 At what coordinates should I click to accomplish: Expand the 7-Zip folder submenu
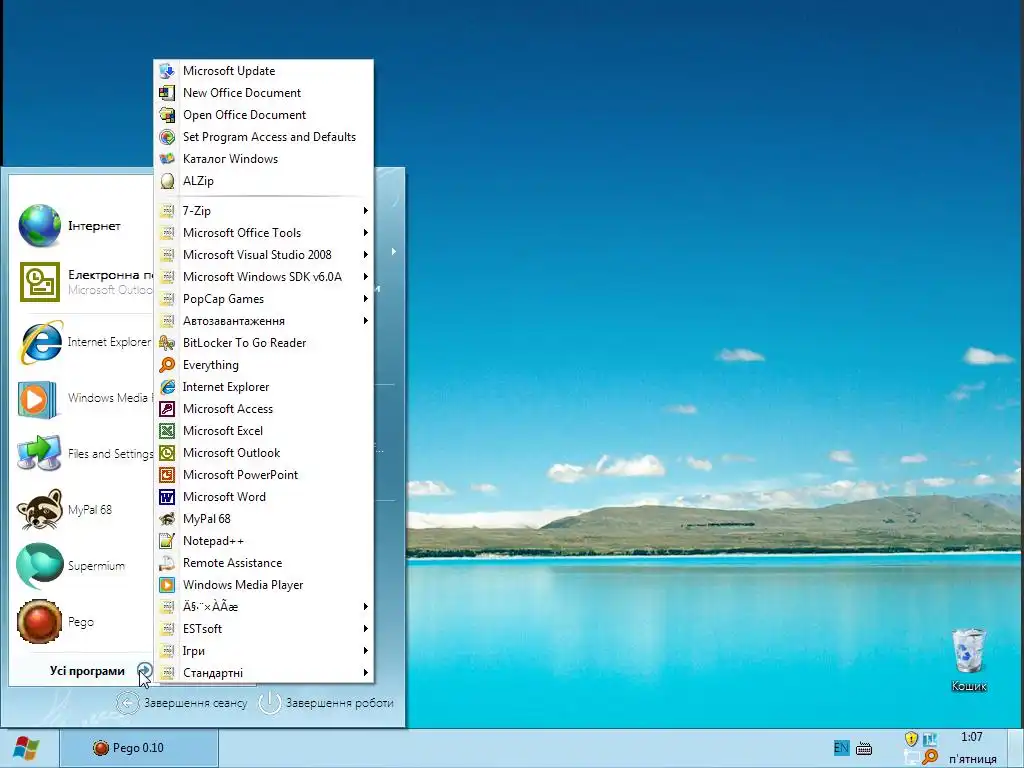tap(264, 211)
